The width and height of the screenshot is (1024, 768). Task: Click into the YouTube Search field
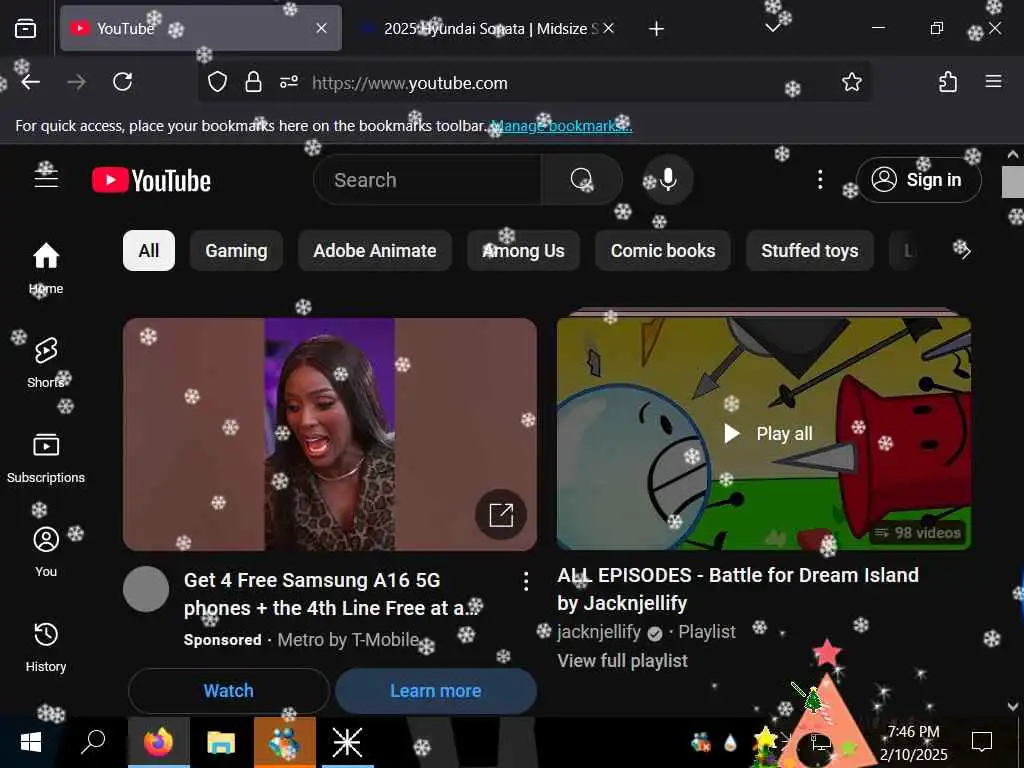[x=428, y=180]
